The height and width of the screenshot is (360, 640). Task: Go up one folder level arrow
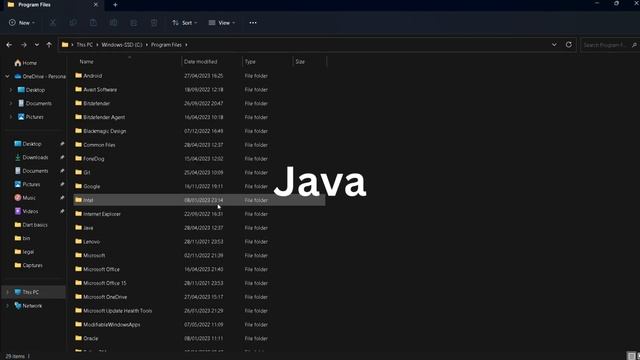pyautogui.click(x=49, y=45)
